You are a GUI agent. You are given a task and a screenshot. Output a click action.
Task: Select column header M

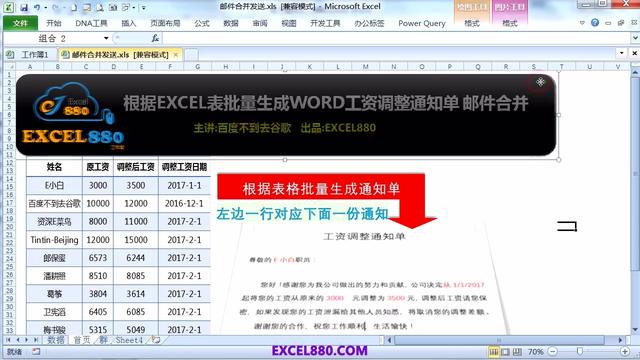(366, 67)
